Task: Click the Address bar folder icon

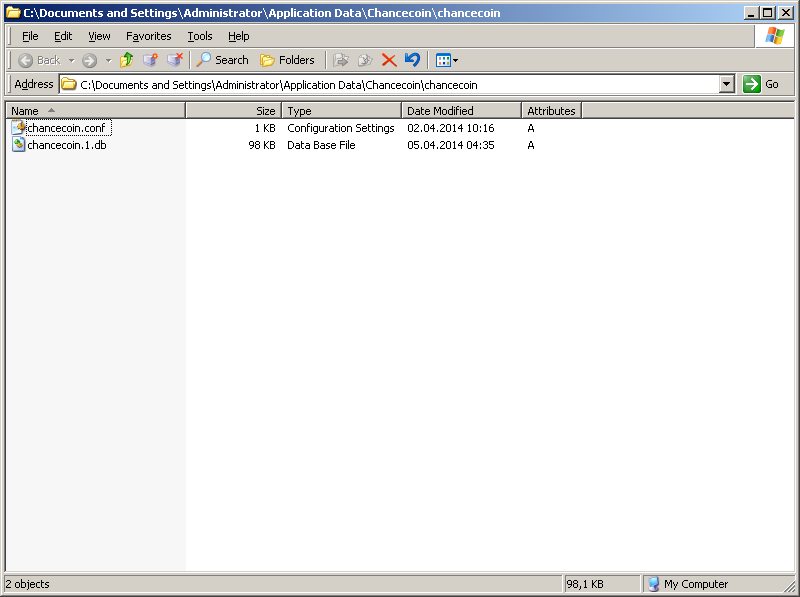Action: coord(69,84)
